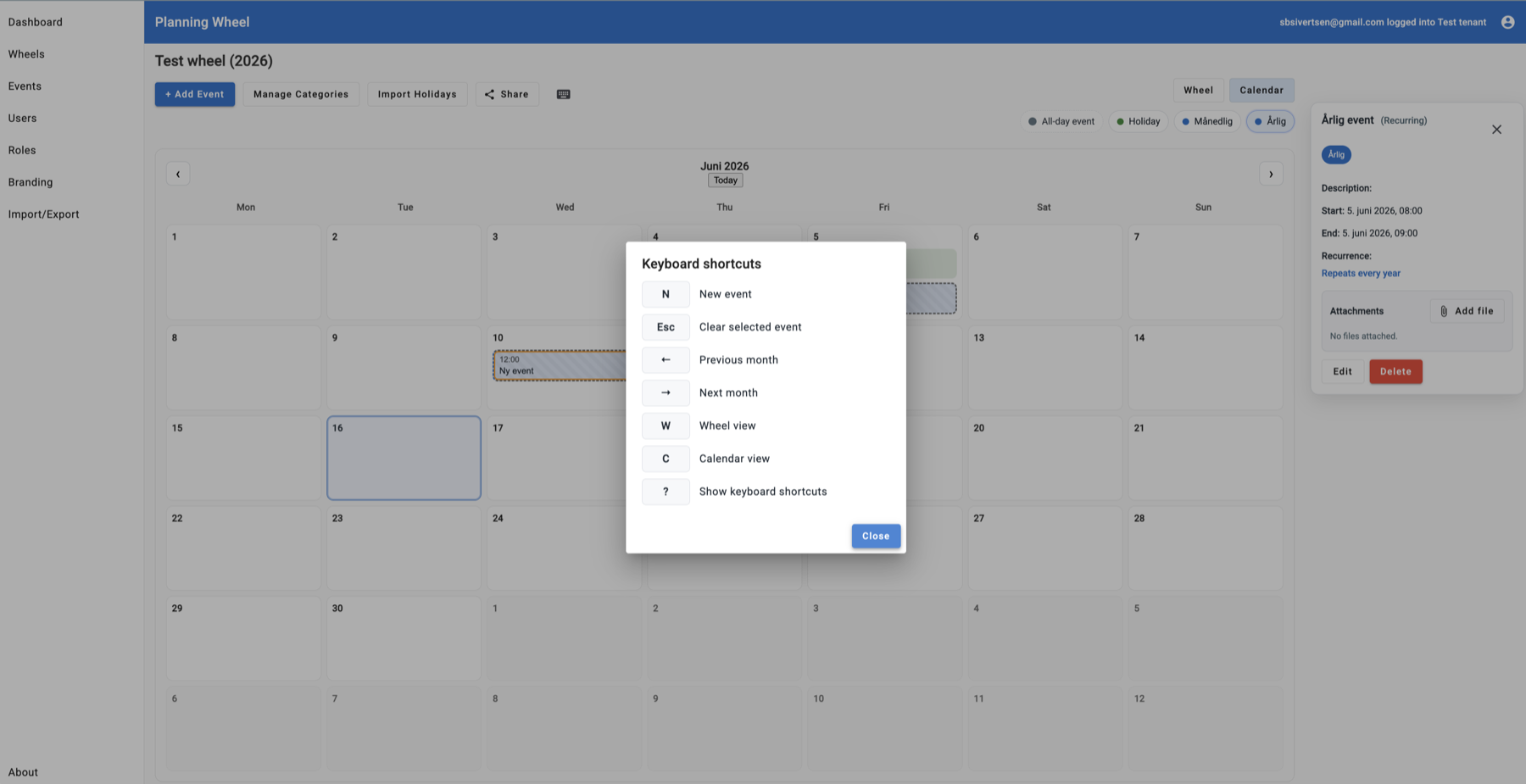
Task: Toggle the Månedlig category filter
Action: click(x=1207, y=121)
